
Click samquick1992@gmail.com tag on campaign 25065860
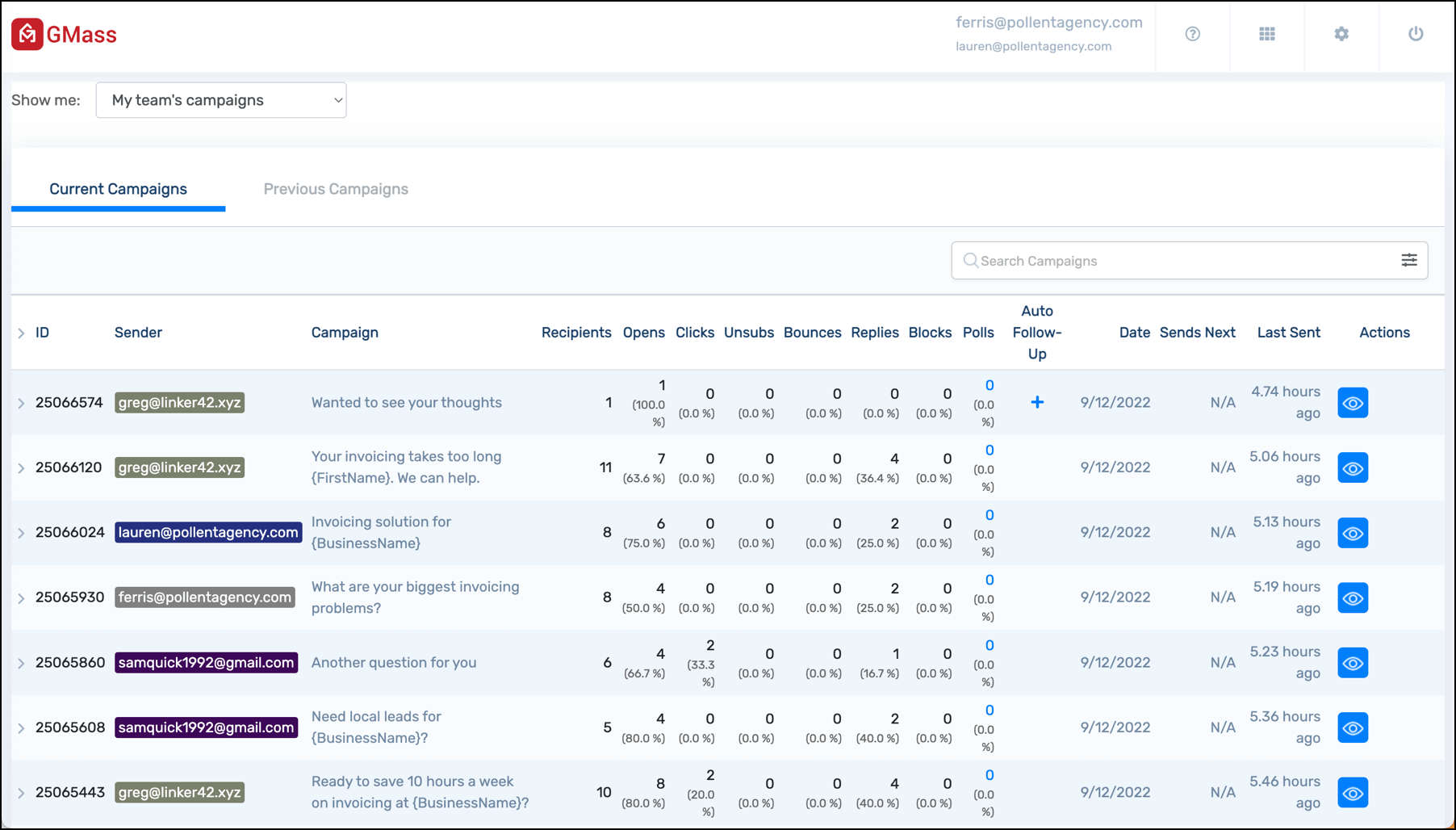tap(206, 663)
